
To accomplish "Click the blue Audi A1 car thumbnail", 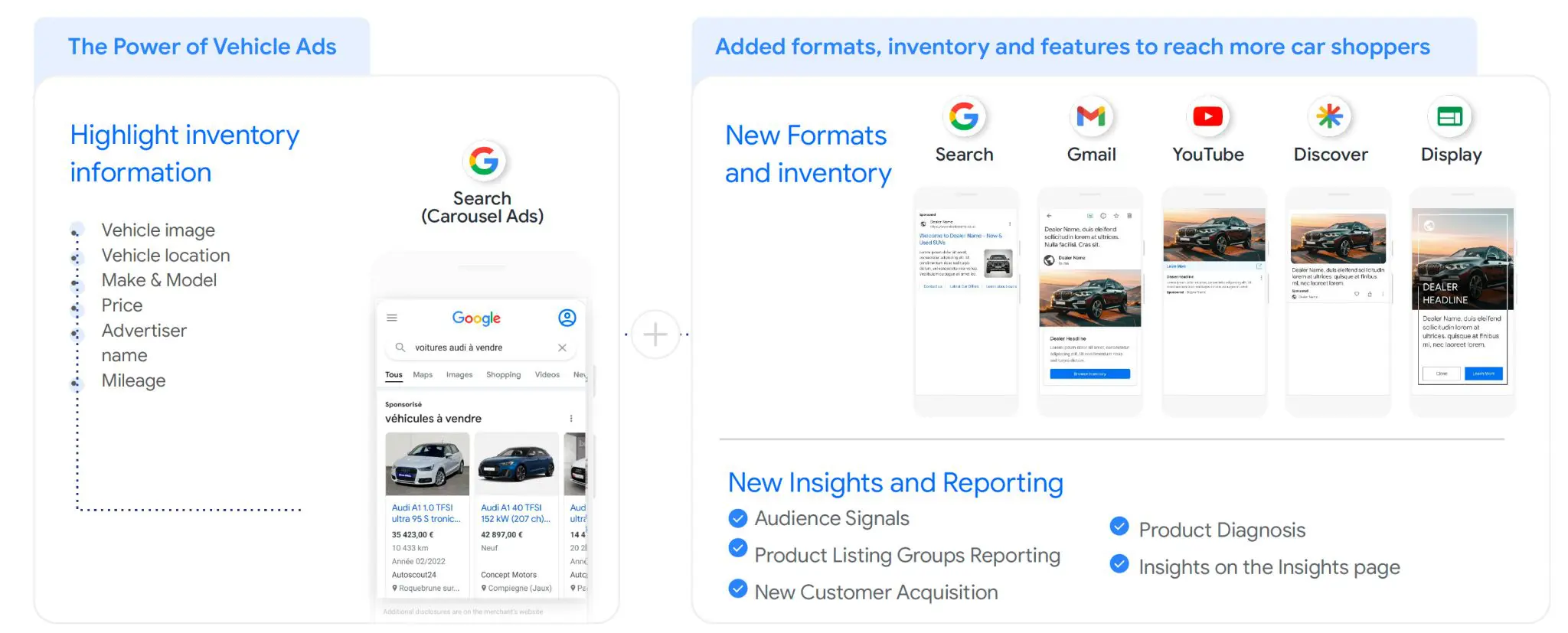I will tap(517, 465).
